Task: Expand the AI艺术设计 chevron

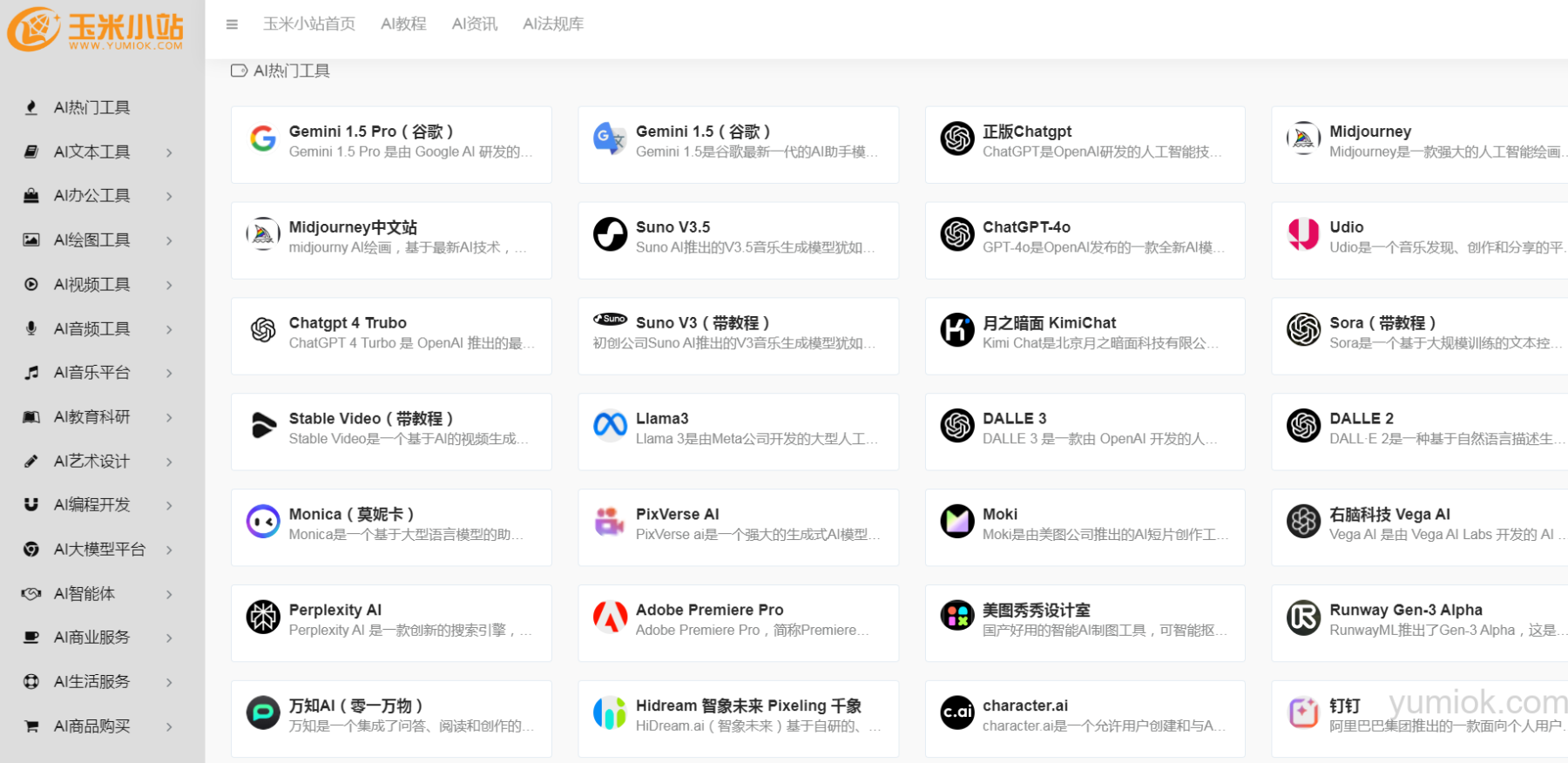Action: coord(169,462)
